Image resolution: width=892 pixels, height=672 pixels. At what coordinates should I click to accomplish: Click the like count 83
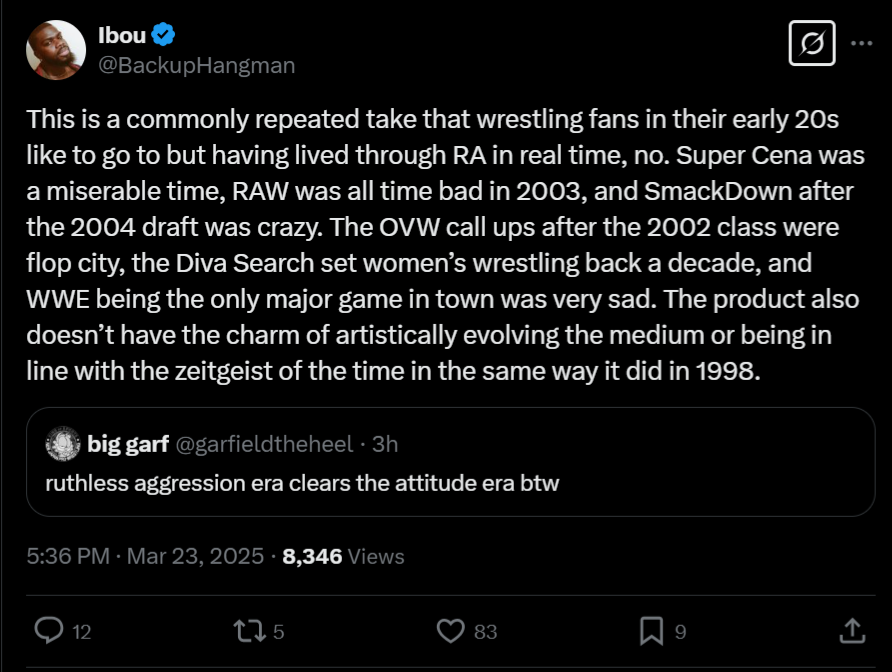[486, 631]
